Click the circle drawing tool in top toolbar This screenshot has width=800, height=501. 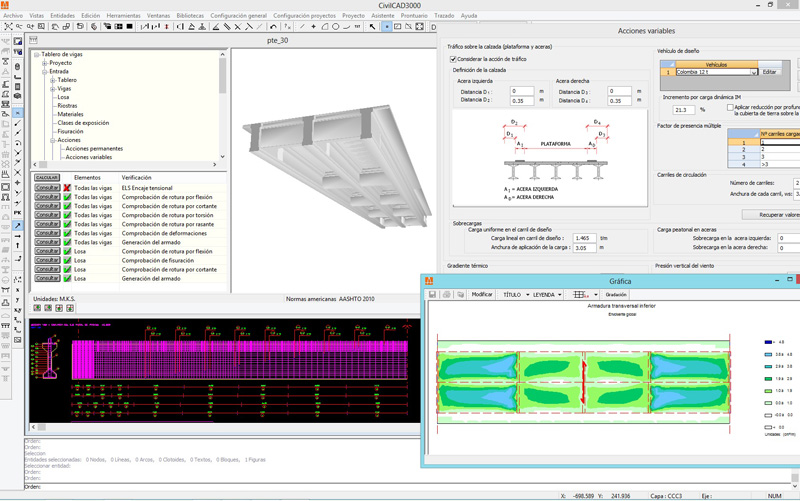click(x=336, y=27)
